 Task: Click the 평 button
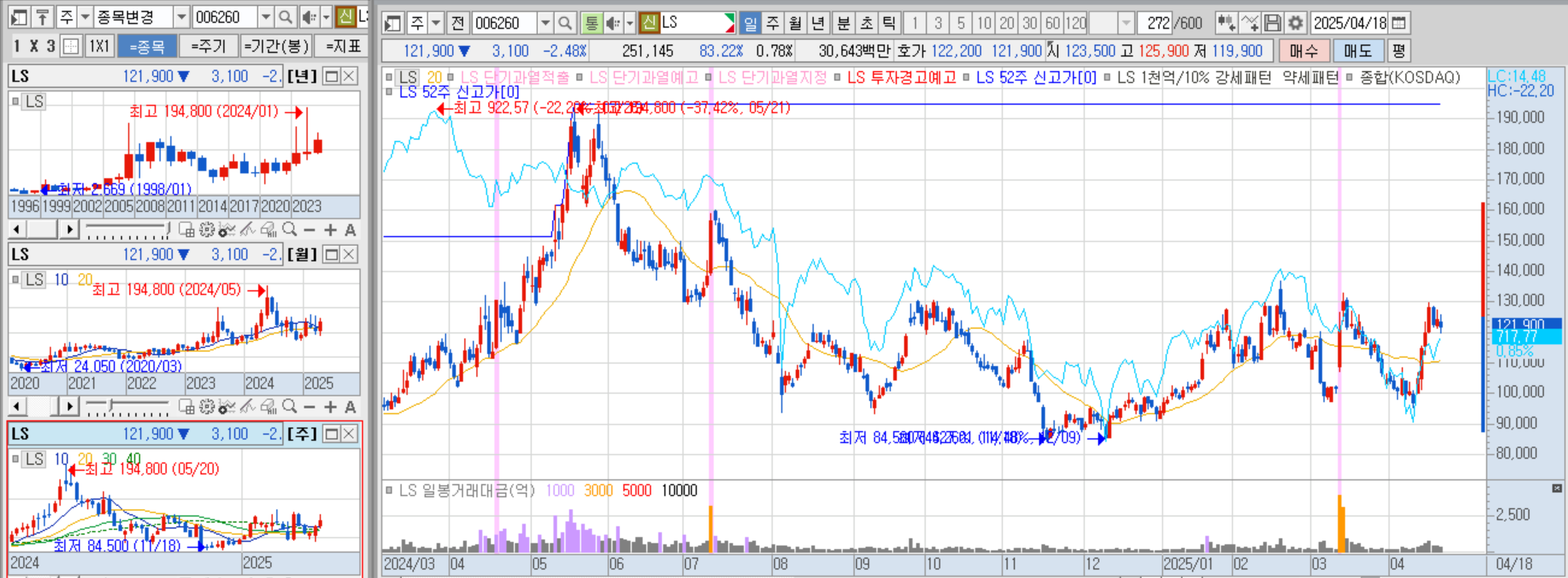[x=1399, y=51]
